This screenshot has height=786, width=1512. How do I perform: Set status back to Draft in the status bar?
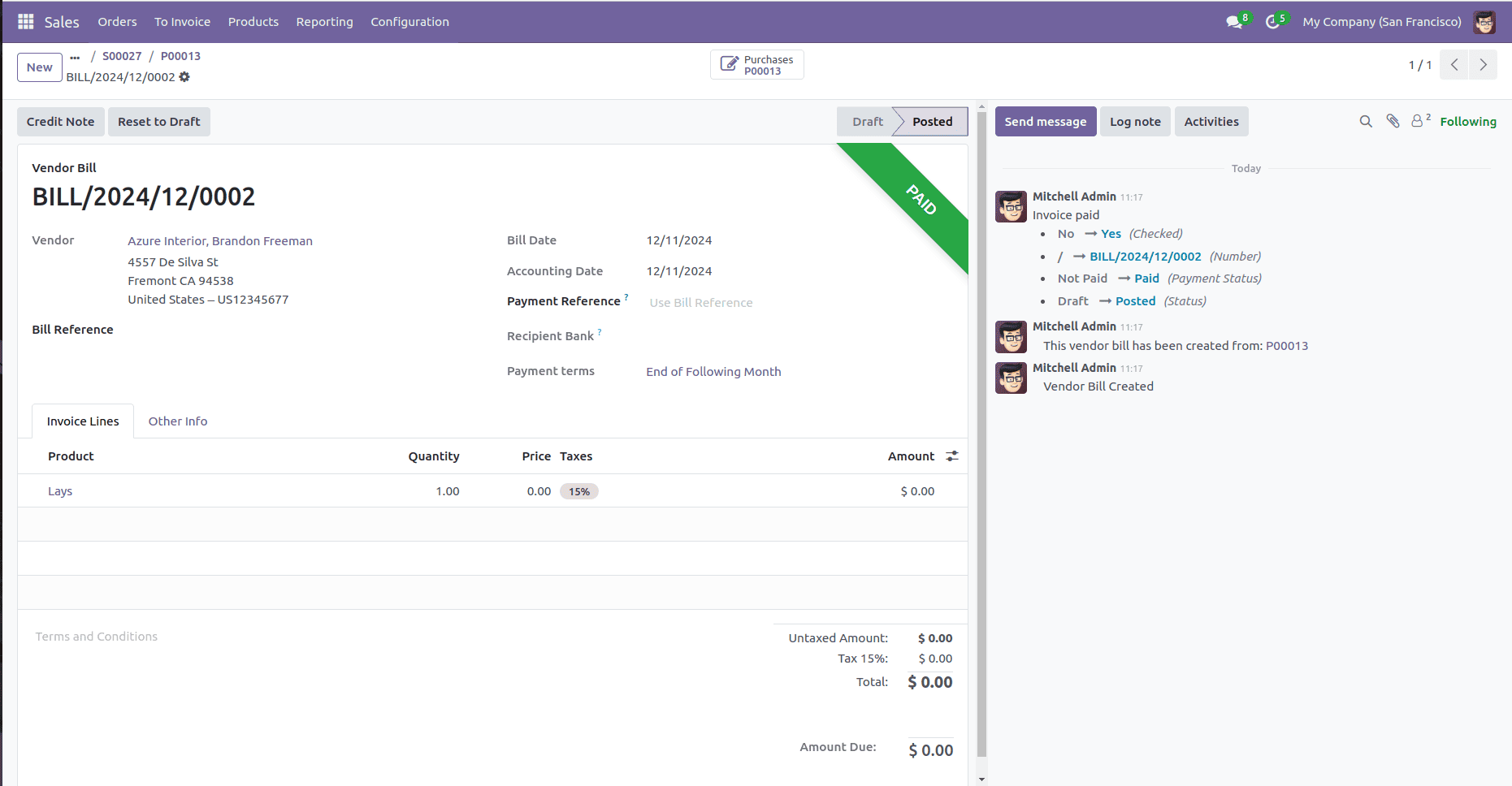(866, 121)
